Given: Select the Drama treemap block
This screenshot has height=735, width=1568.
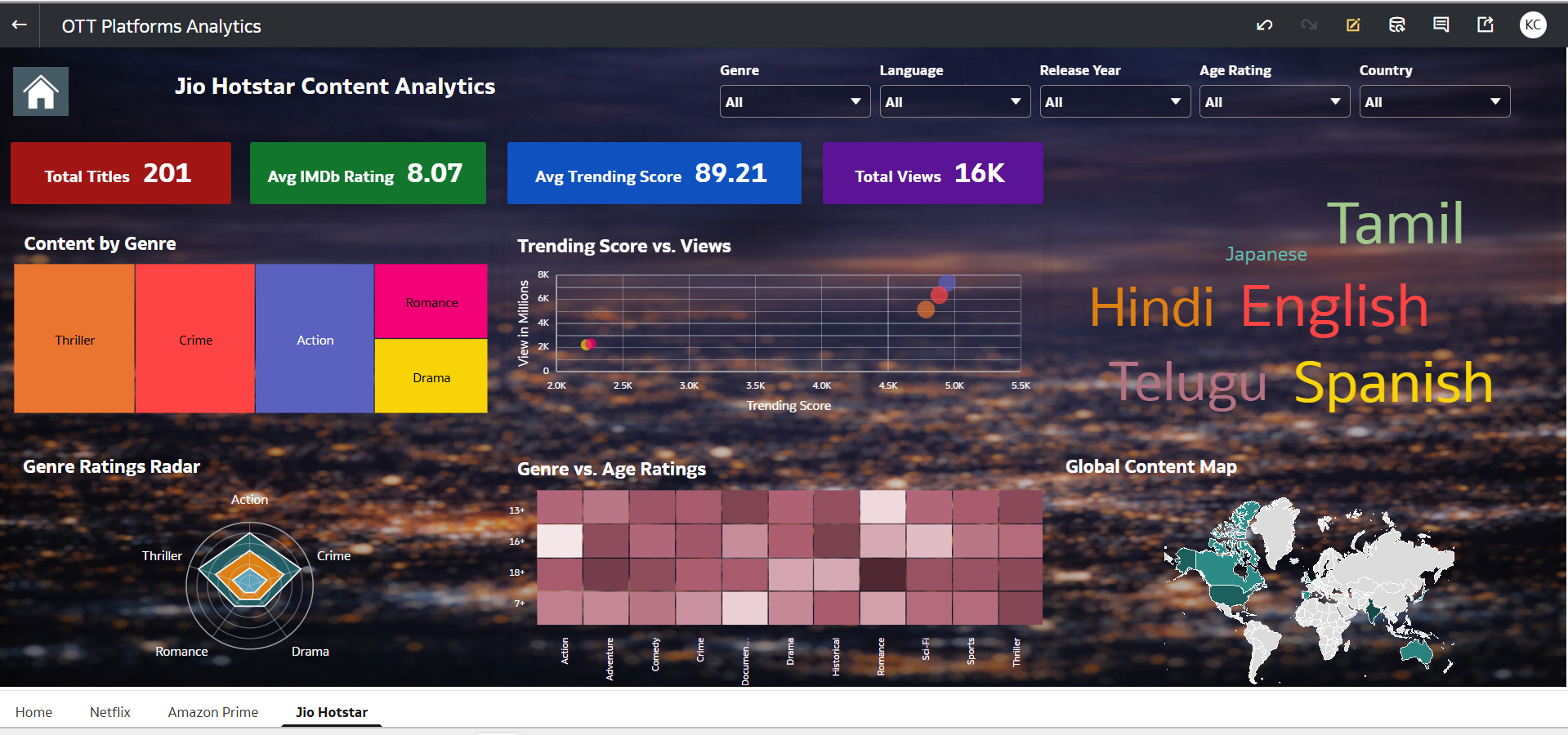Looking at the screenshot, I should [431, 376].
